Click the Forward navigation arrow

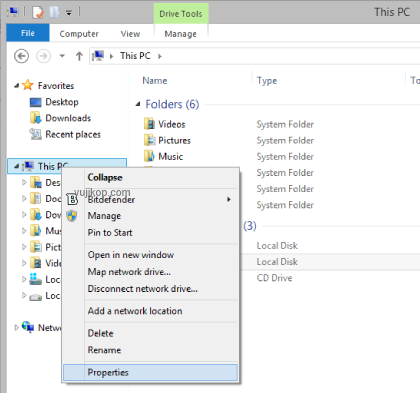click(43, 56)
